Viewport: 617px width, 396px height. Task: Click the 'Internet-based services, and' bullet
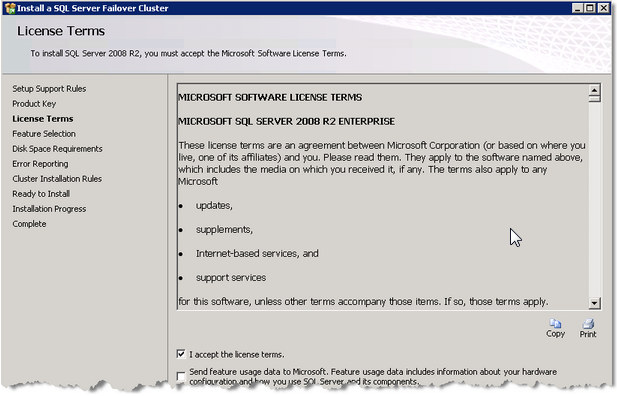coord(257,254)
